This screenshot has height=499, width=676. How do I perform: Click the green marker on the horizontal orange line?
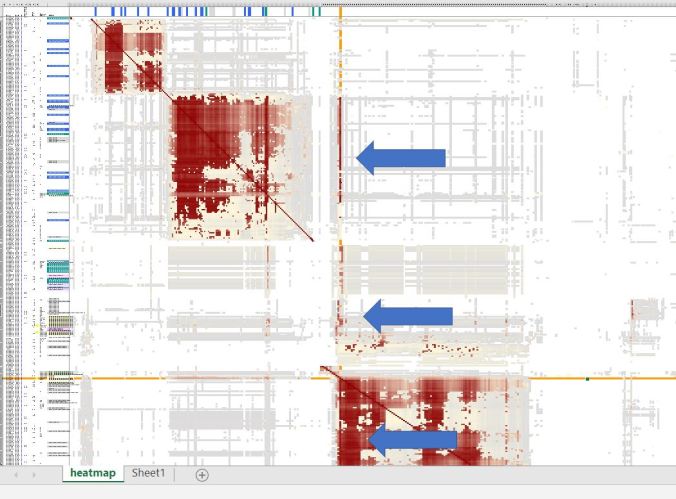pyautogui.click(x=587, y=378)
